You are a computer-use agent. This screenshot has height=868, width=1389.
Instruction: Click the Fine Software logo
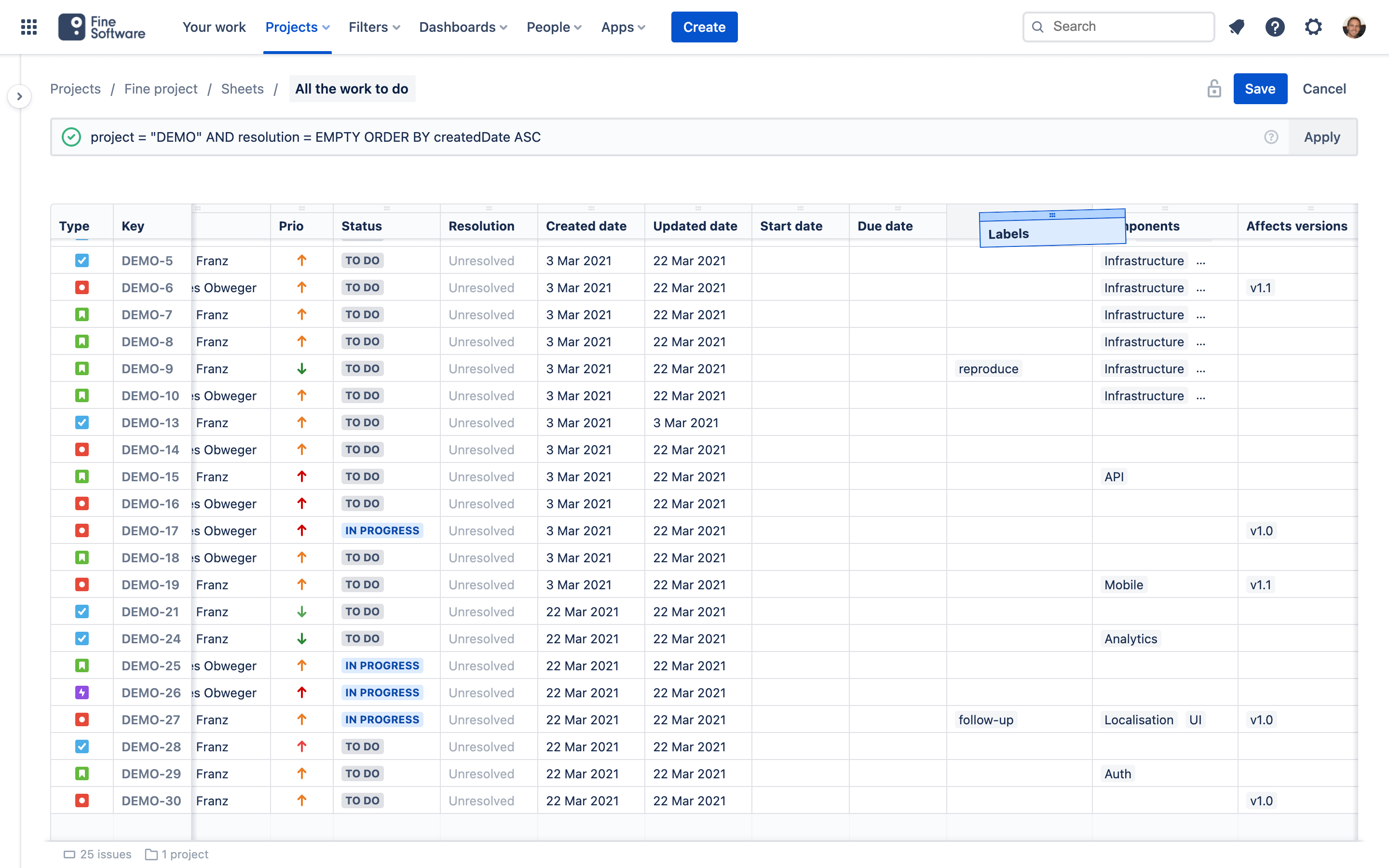coord(102,27)
